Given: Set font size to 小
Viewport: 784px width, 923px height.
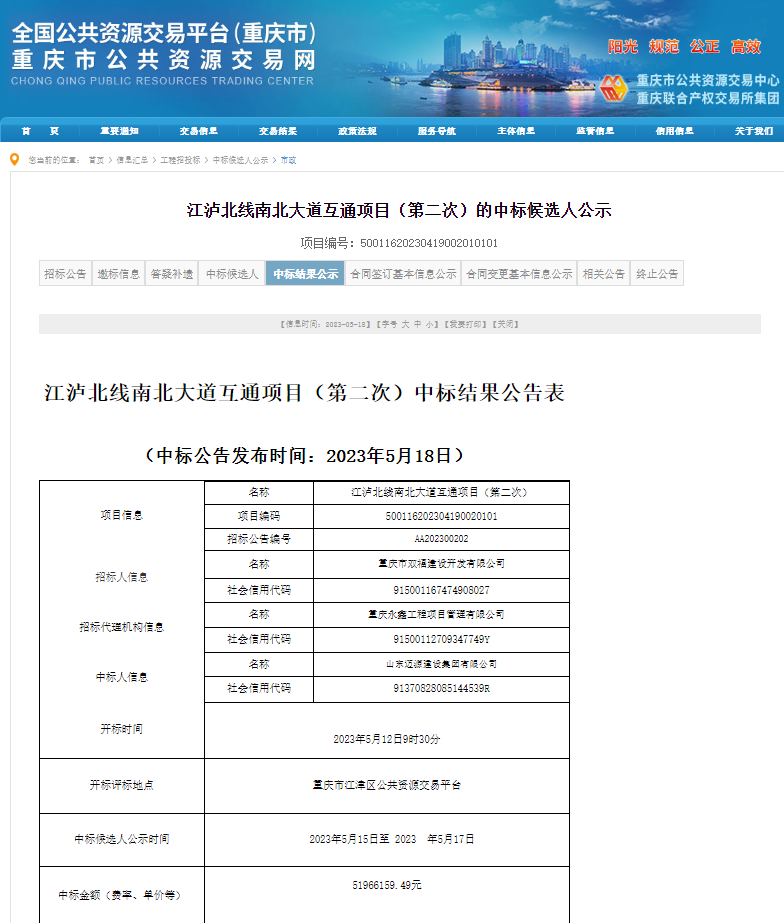Looking at the screenshot, I should click(430, 324).
